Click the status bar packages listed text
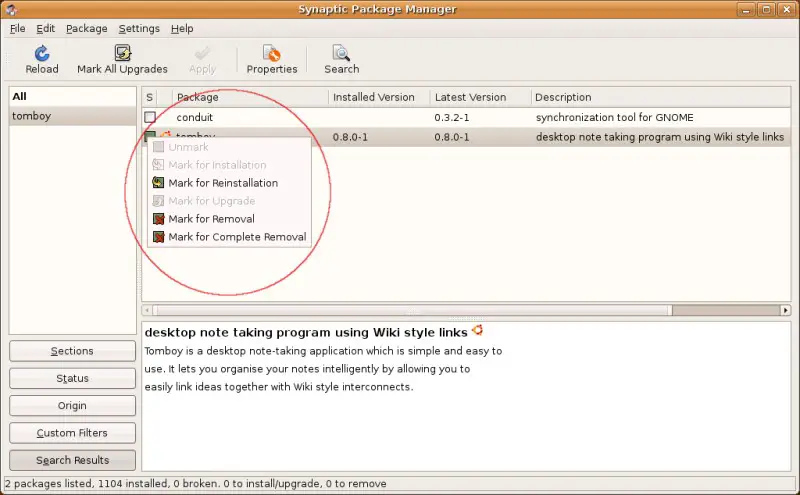 (x=196, y=483)
